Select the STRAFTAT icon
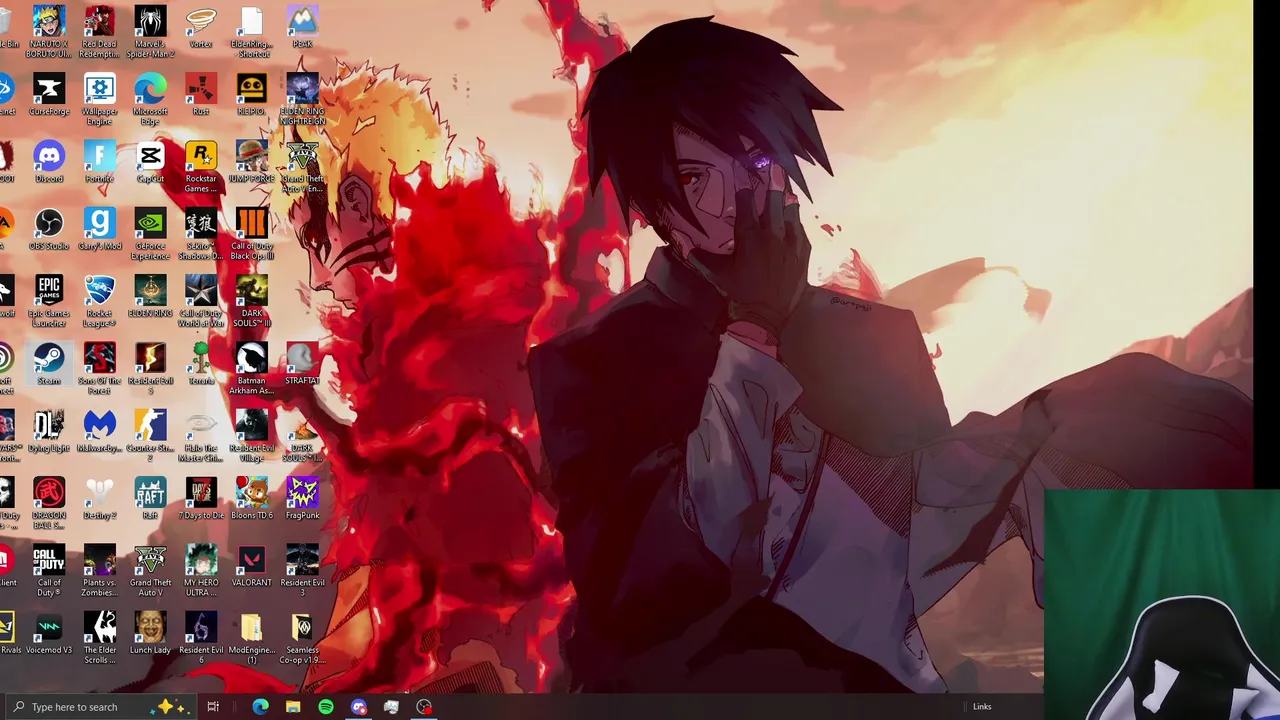The height and width of the screenshot is (720, 1280). coord(302,364)
